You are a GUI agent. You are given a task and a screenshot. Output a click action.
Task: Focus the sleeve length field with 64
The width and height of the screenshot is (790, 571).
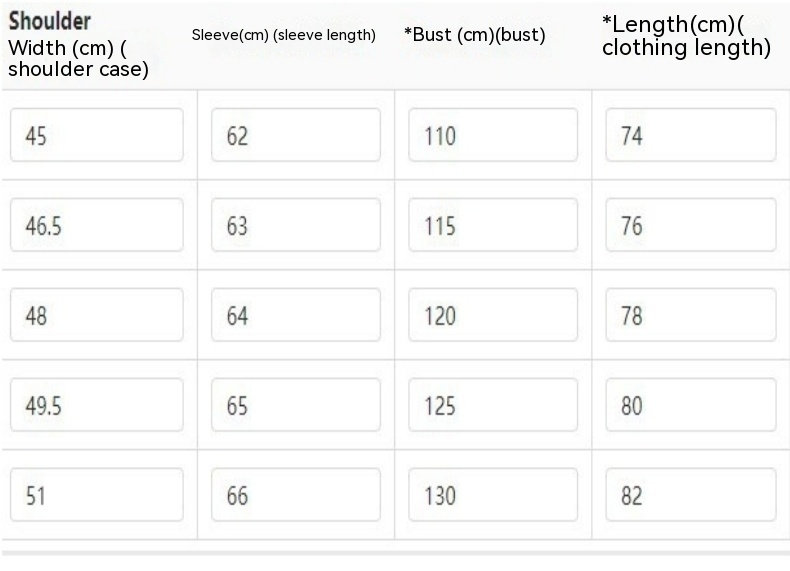tap(296, 315)
